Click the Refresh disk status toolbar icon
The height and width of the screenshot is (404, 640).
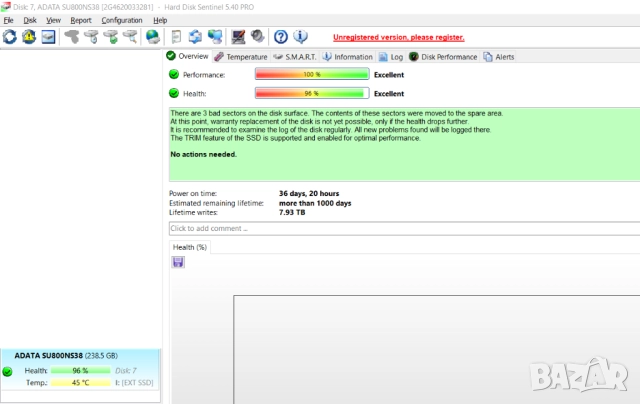click(x=10, y=37)
